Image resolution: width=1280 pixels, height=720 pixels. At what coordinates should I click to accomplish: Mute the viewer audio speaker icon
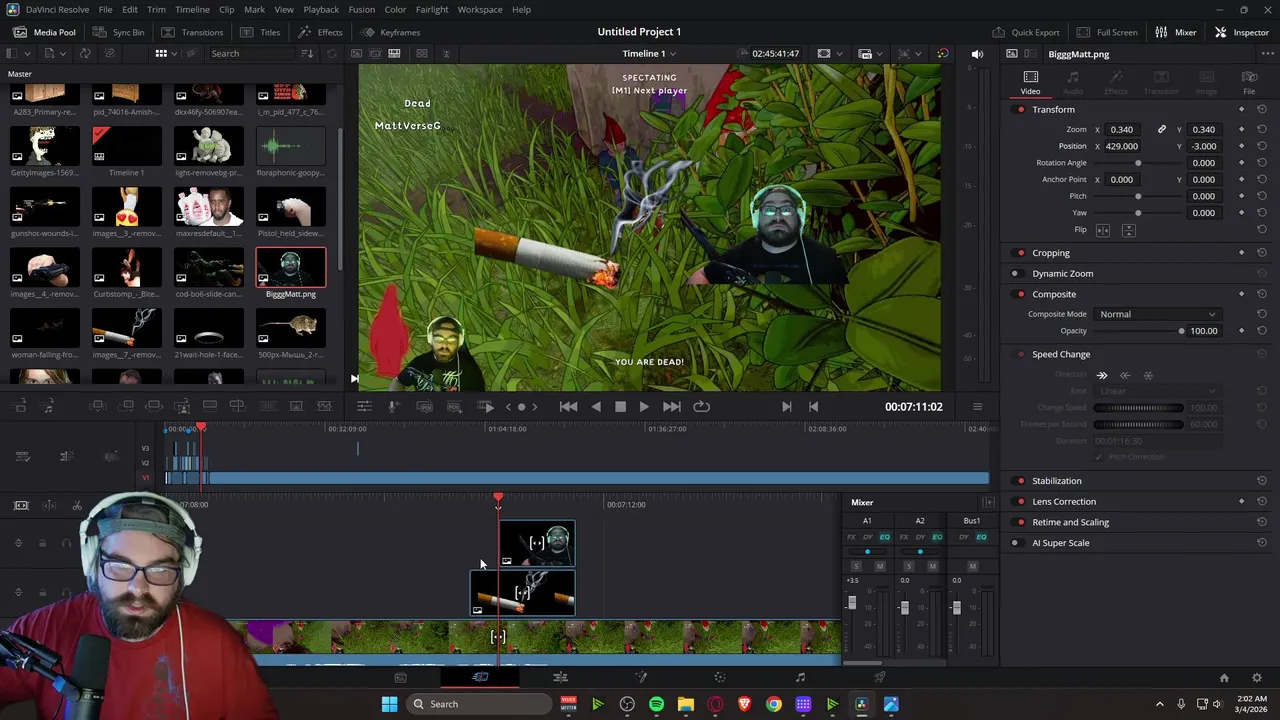[977, 54]
